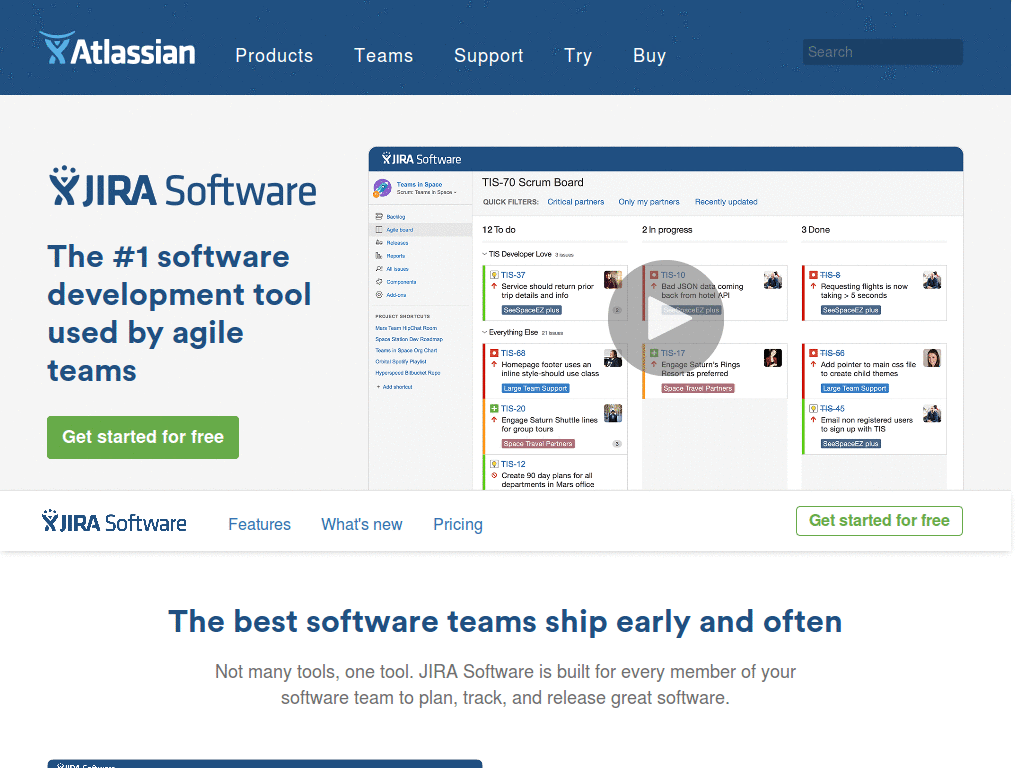Click the assignee avatar on TIS-10
1024x768 pixels.
[773, 280]
